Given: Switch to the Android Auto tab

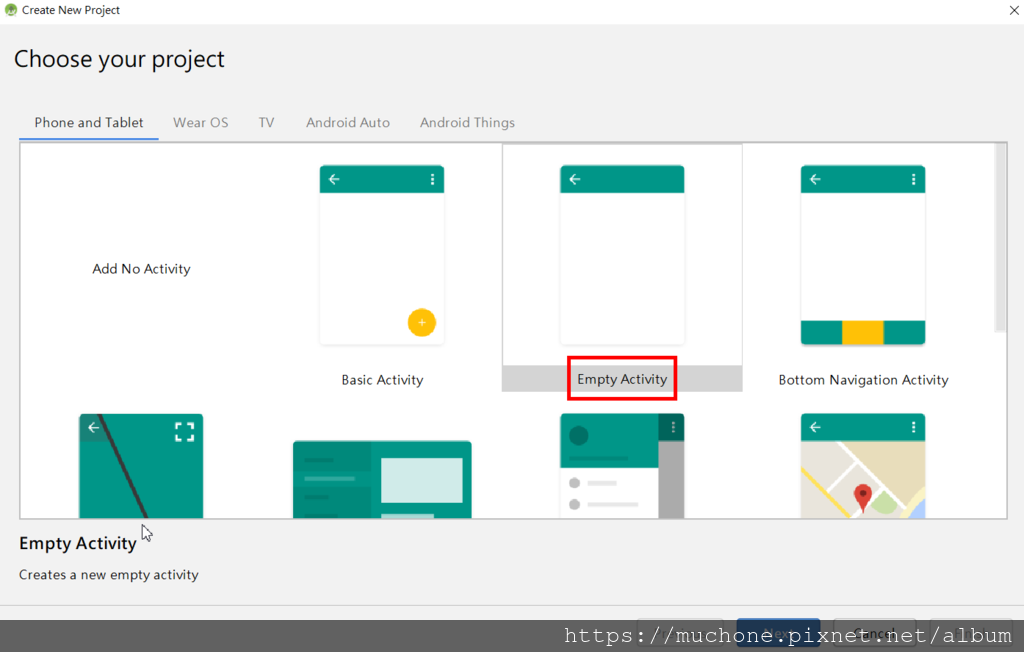Looking at the screenshot, I should click(x=347, y=122).
